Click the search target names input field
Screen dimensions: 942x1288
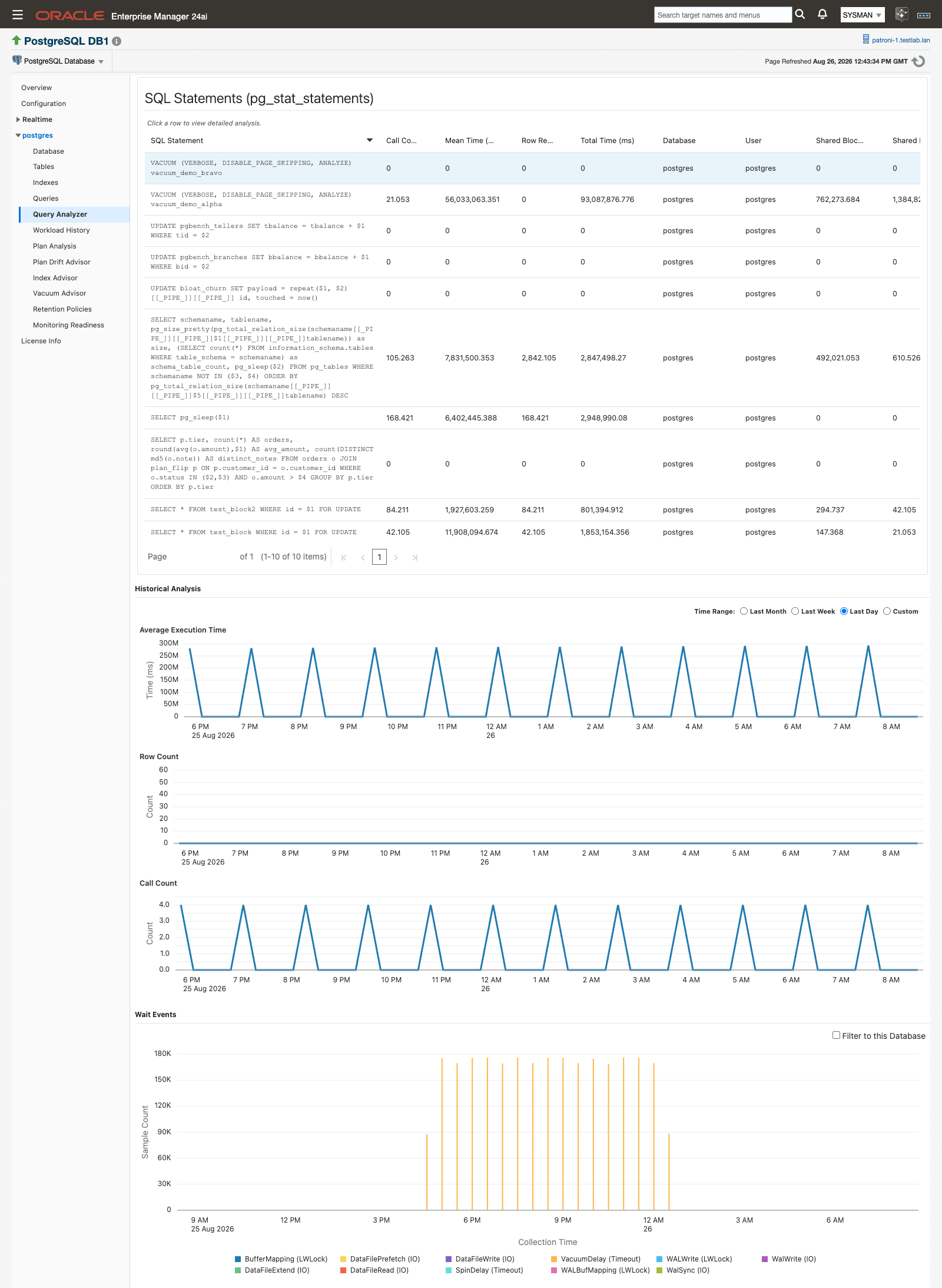click(722, 15)
